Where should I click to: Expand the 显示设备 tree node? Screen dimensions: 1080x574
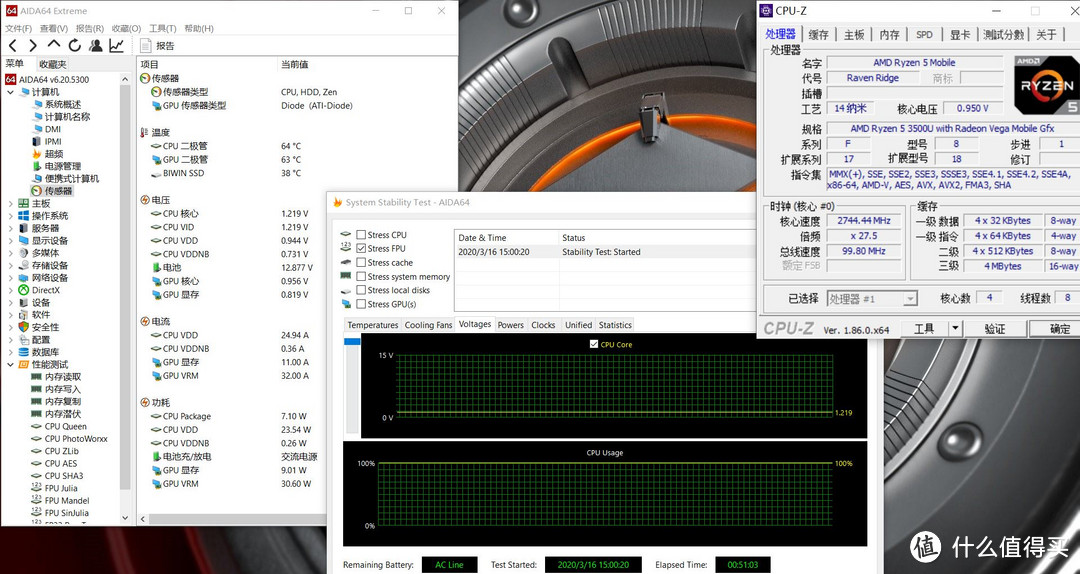(x=10, y=240)
